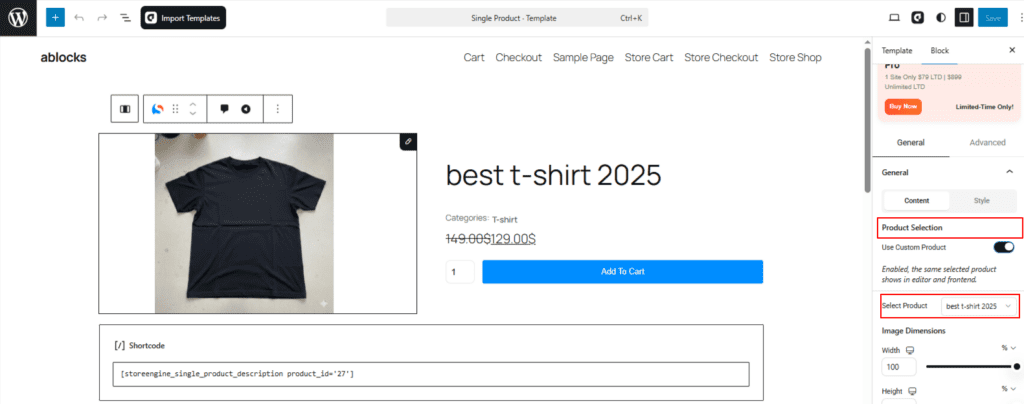Open the Store Cart navigation link

(x=648, y=57)
